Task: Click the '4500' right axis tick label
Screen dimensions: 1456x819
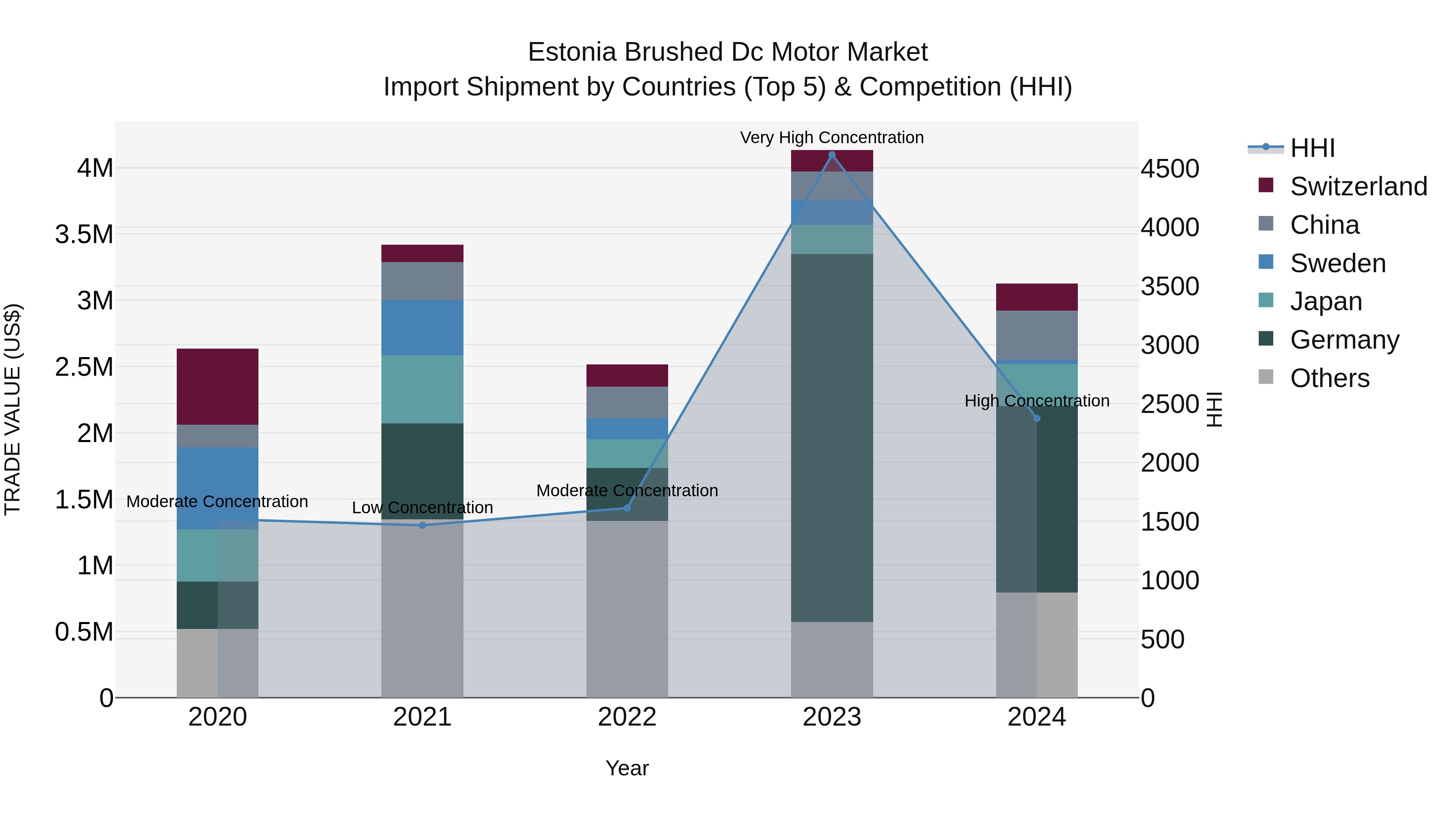Action: (x=1170, y=168)
